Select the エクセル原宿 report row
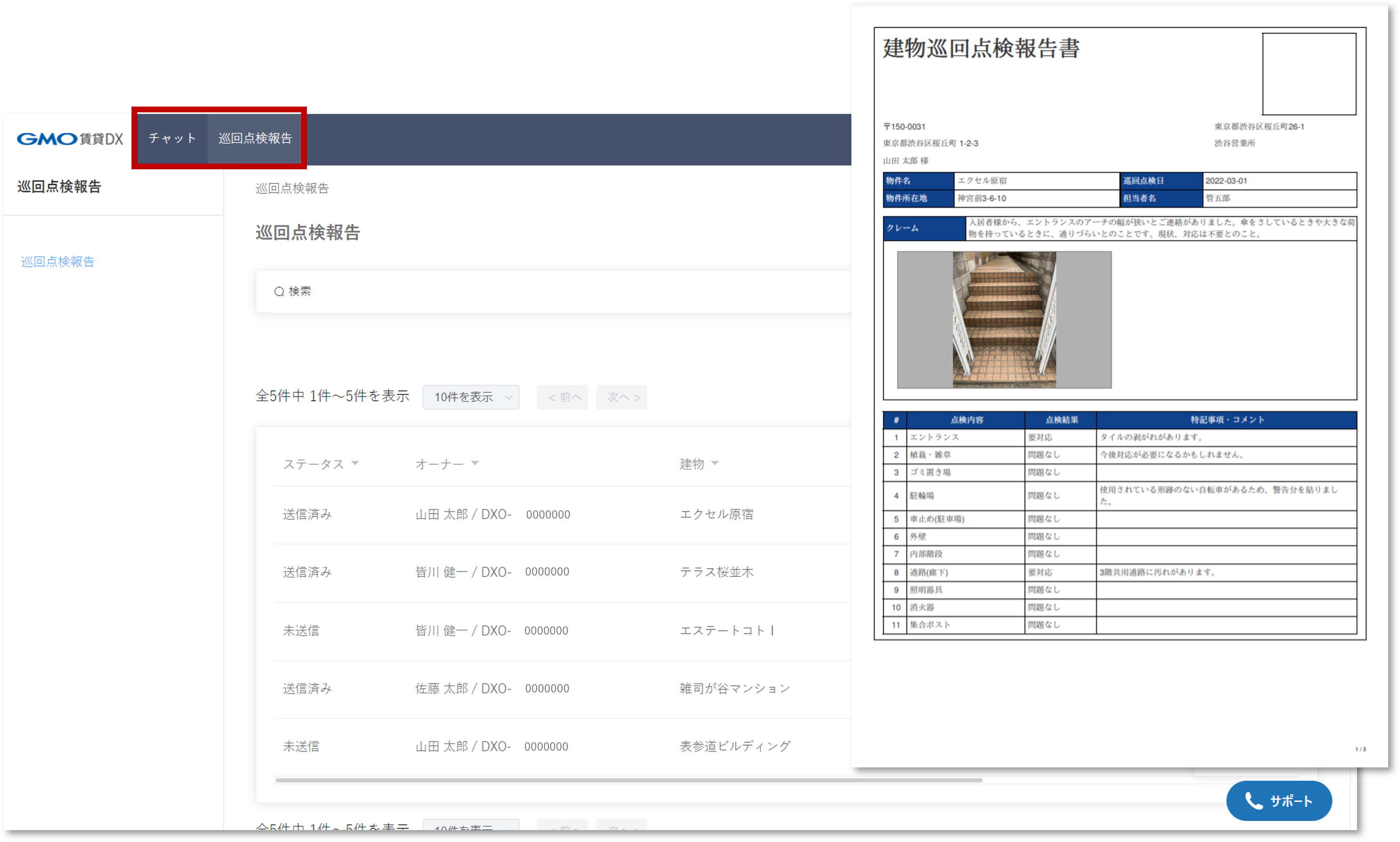This screenshot has height=842, width=1400. pyautogui.click(x=716, y=514)
